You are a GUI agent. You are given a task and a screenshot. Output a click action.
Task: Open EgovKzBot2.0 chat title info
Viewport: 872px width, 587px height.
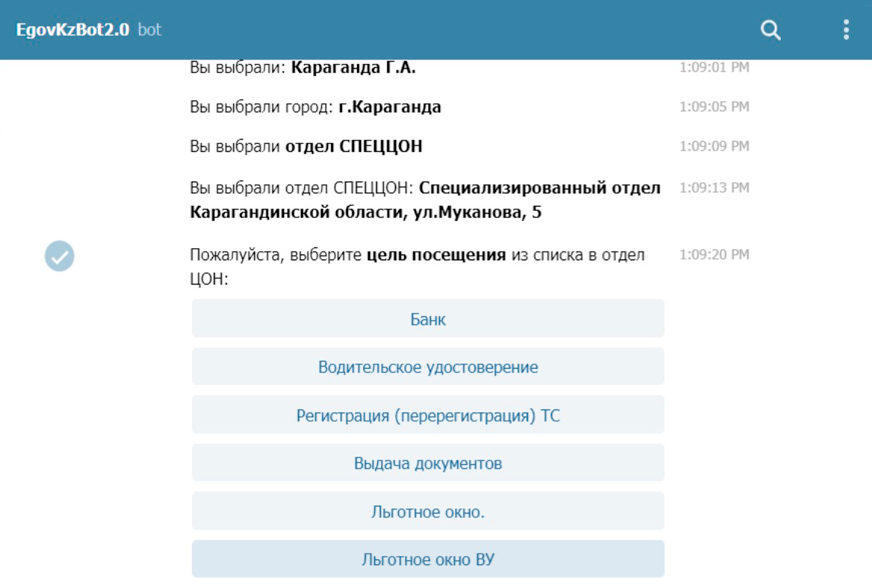(x=72, y=29)
